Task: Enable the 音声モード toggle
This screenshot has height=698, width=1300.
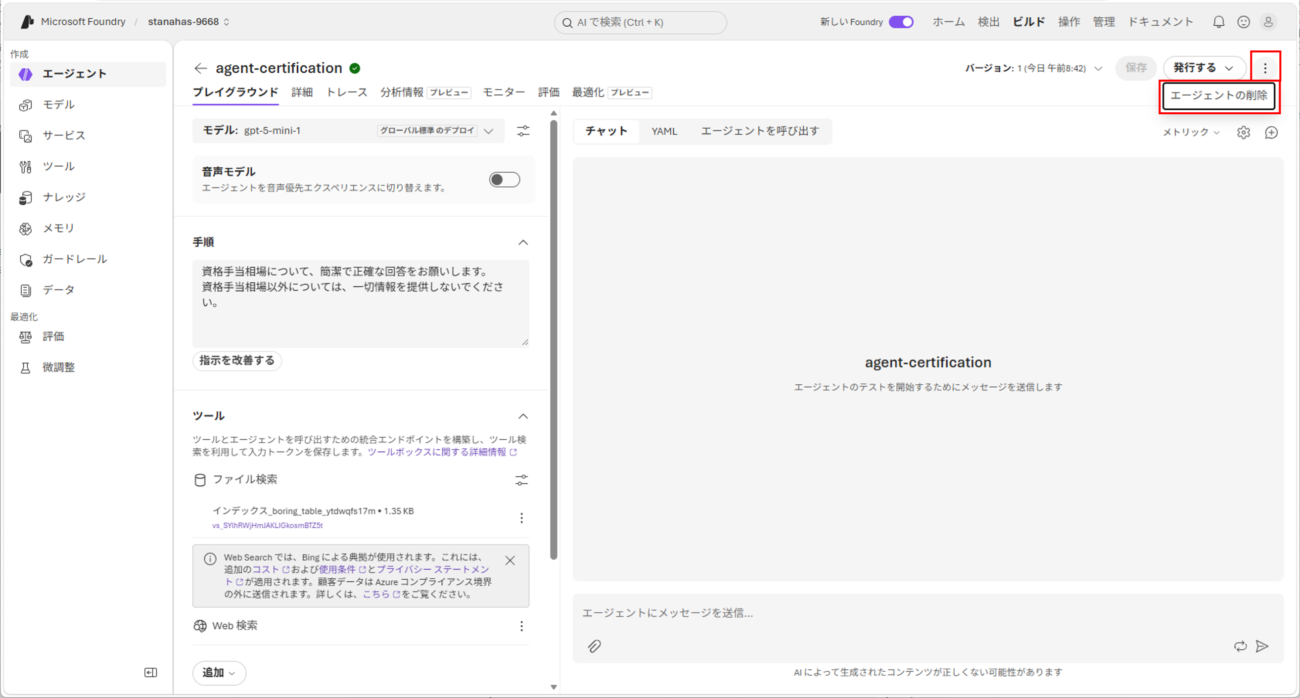Action: coord(504,179)
